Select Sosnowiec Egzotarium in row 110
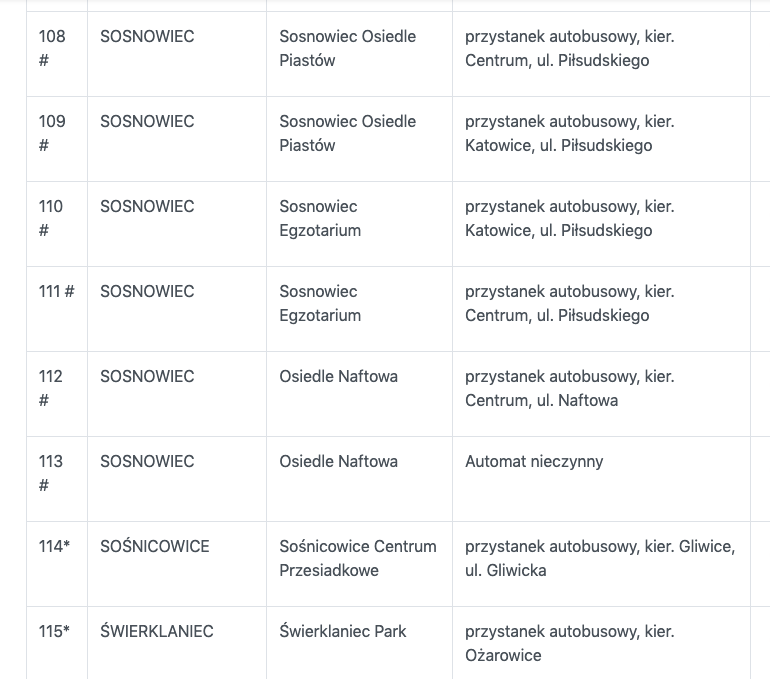 (320, 218)
